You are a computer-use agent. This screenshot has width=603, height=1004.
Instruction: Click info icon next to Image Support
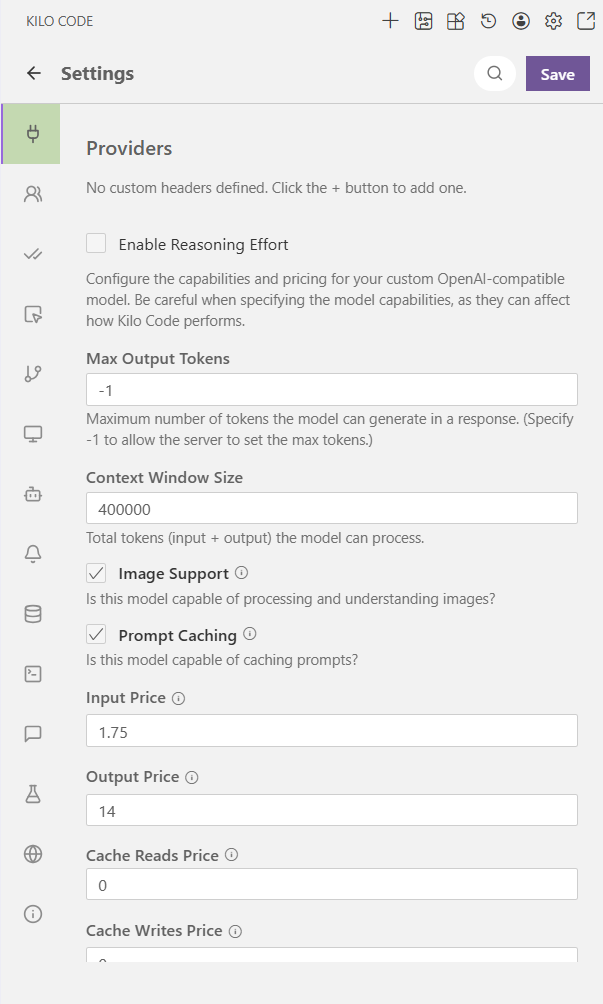[x=241, y=574]
